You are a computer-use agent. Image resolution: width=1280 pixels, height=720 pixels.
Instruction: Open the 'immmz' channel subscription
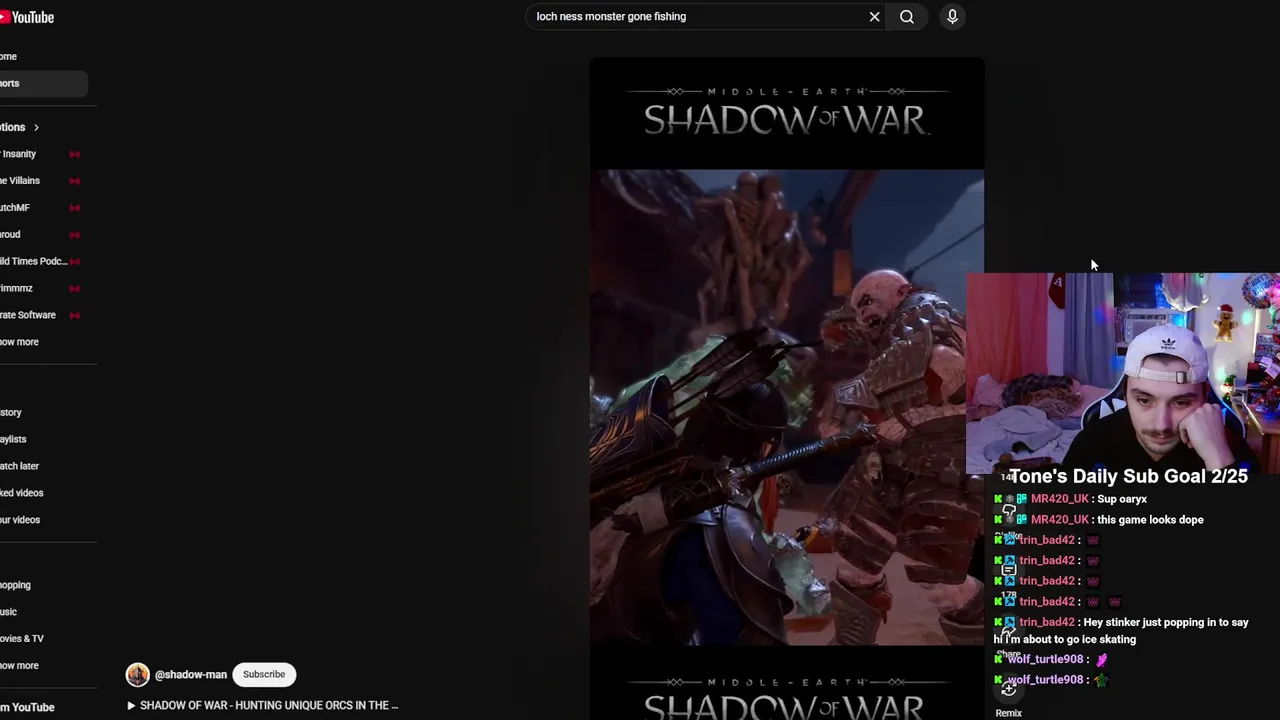coord(16,288)
